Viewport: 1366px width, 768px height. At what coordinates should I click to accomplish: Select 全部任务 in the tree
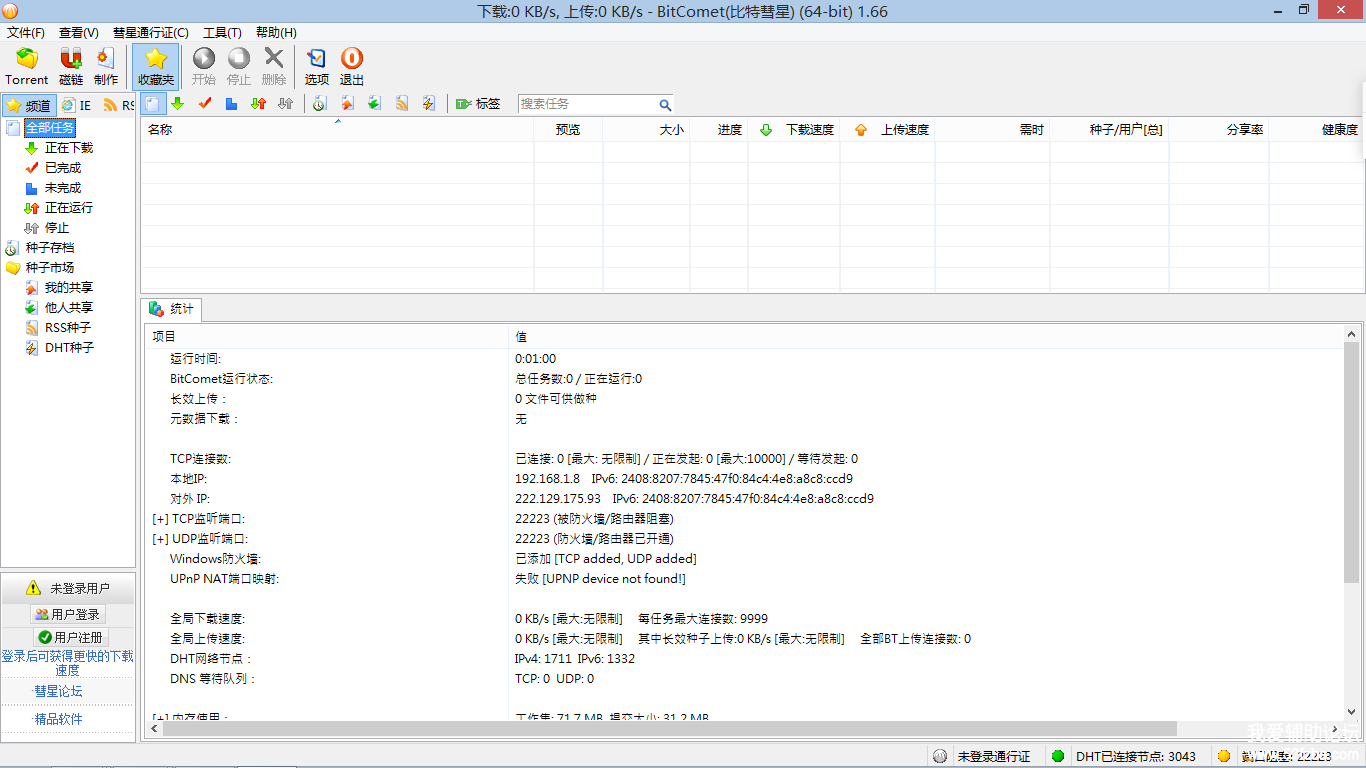click(50, 128)
